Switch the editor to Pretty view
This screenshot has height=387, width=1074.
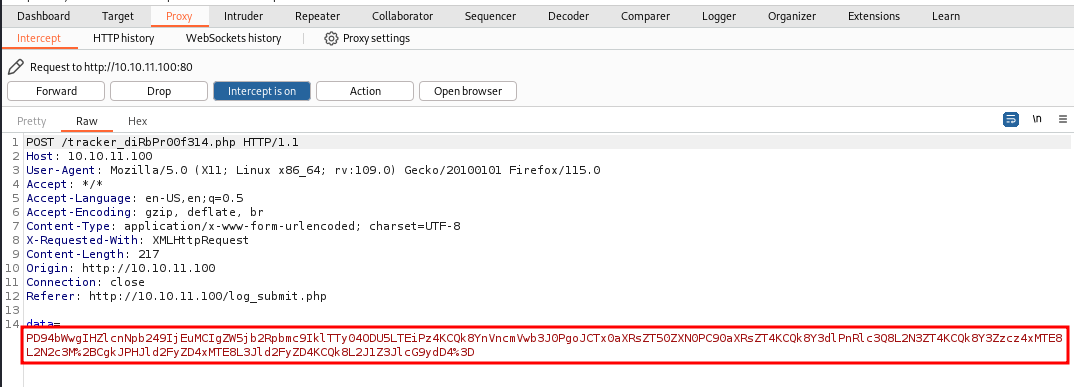coord(31,121)
